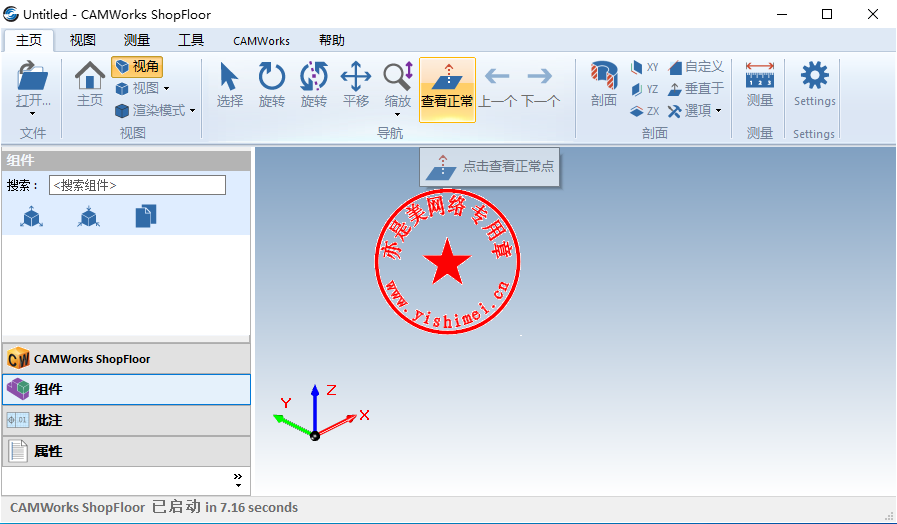897x524 pixels.
Task: Click the collapse-all cube icon in 组件 panel
Action: [x=89, y=217]
